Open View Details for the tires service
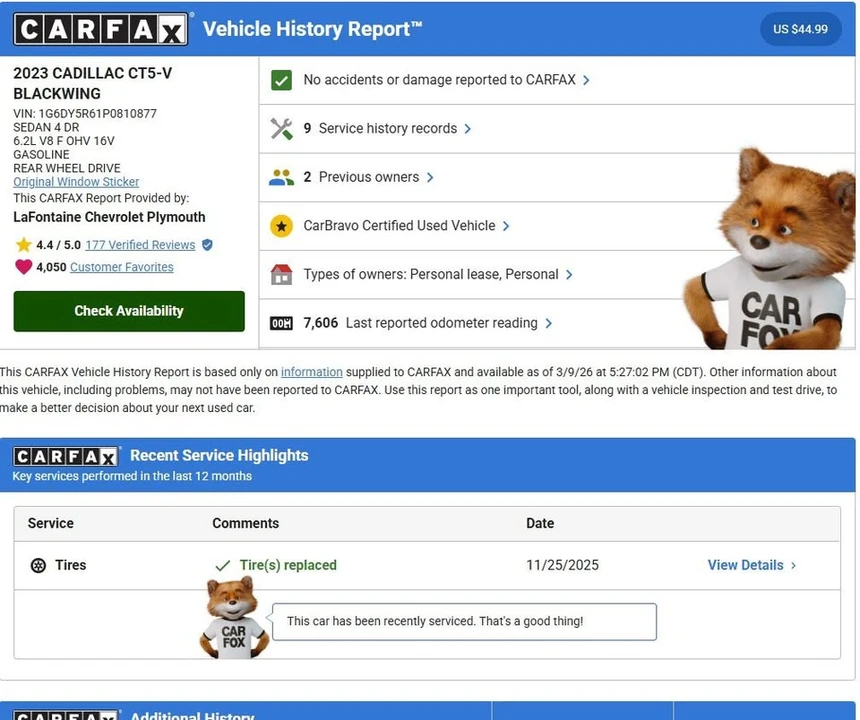 745,565
